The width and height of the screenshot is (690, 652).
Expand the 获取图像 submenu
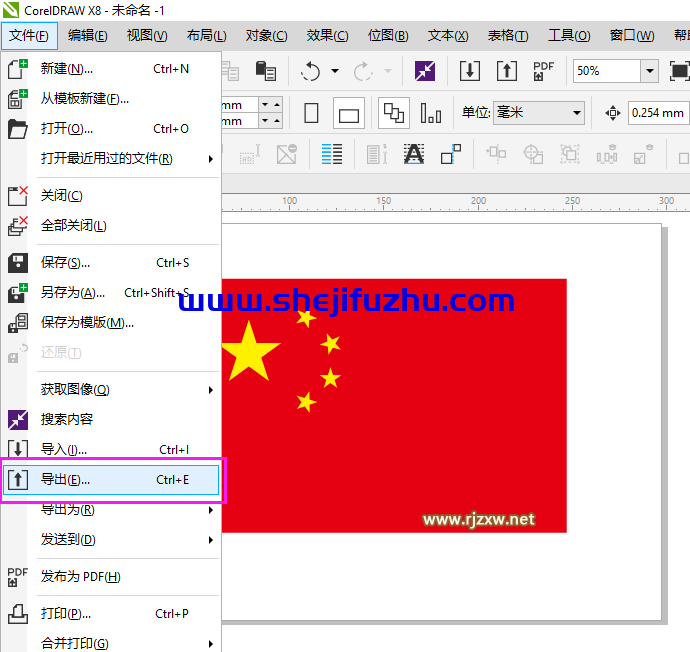[x=210, y=390]
